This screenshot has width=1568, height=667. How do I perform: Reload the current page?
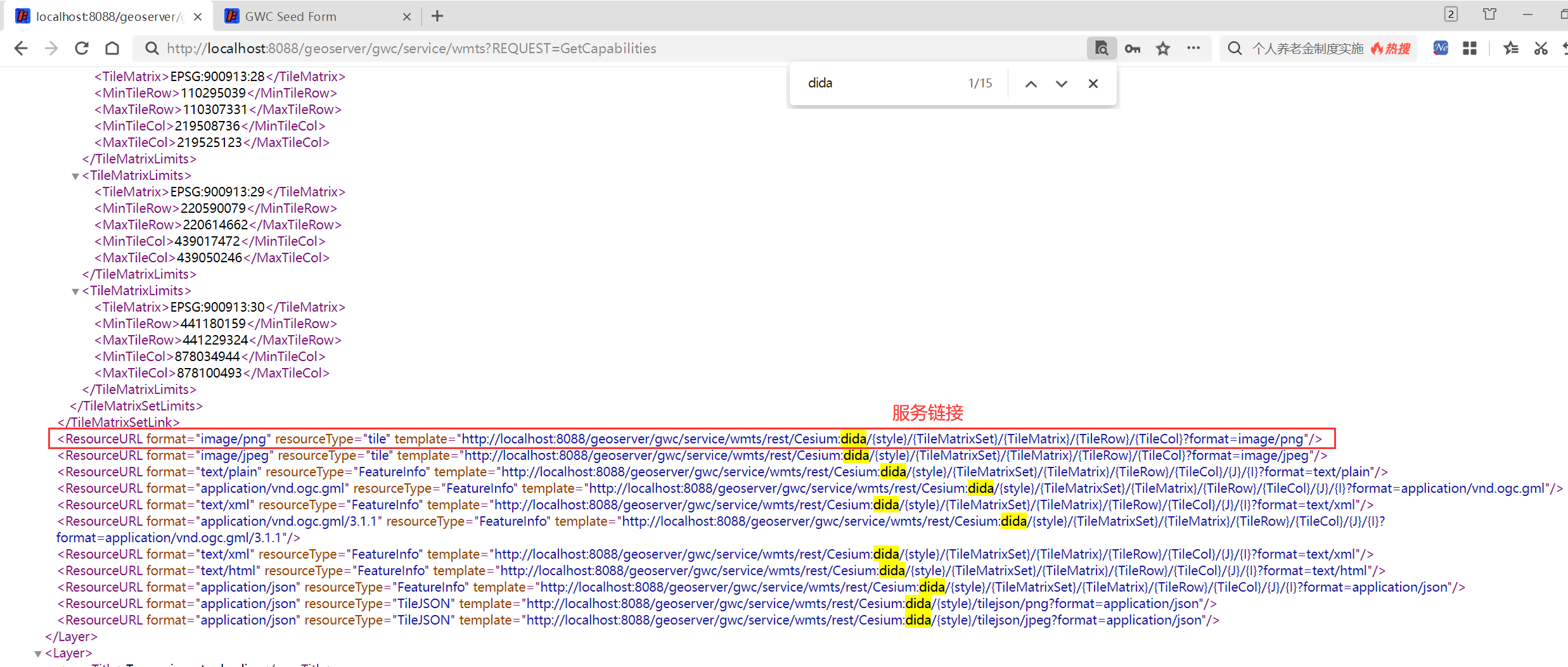pos(82,48)
